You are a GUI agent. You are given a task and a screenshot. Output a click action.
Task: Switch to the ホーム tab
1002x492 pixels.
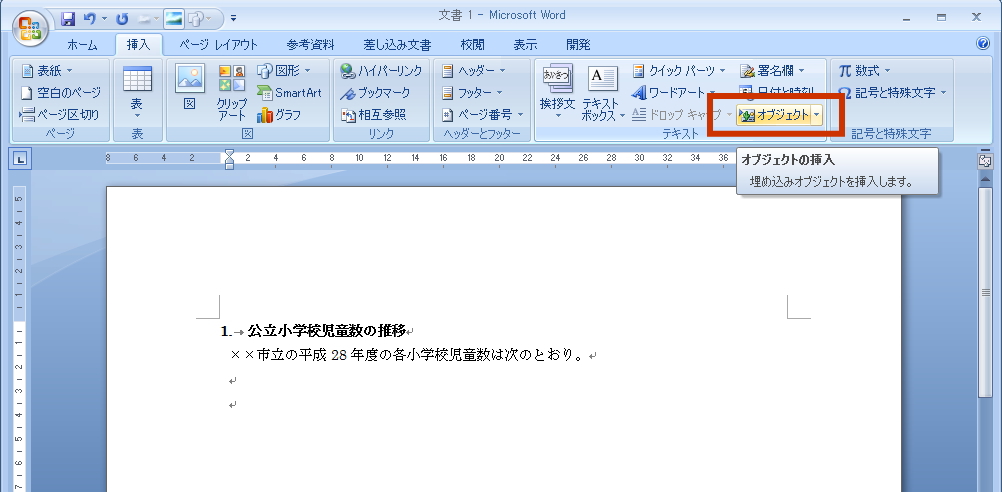[82, 45]
